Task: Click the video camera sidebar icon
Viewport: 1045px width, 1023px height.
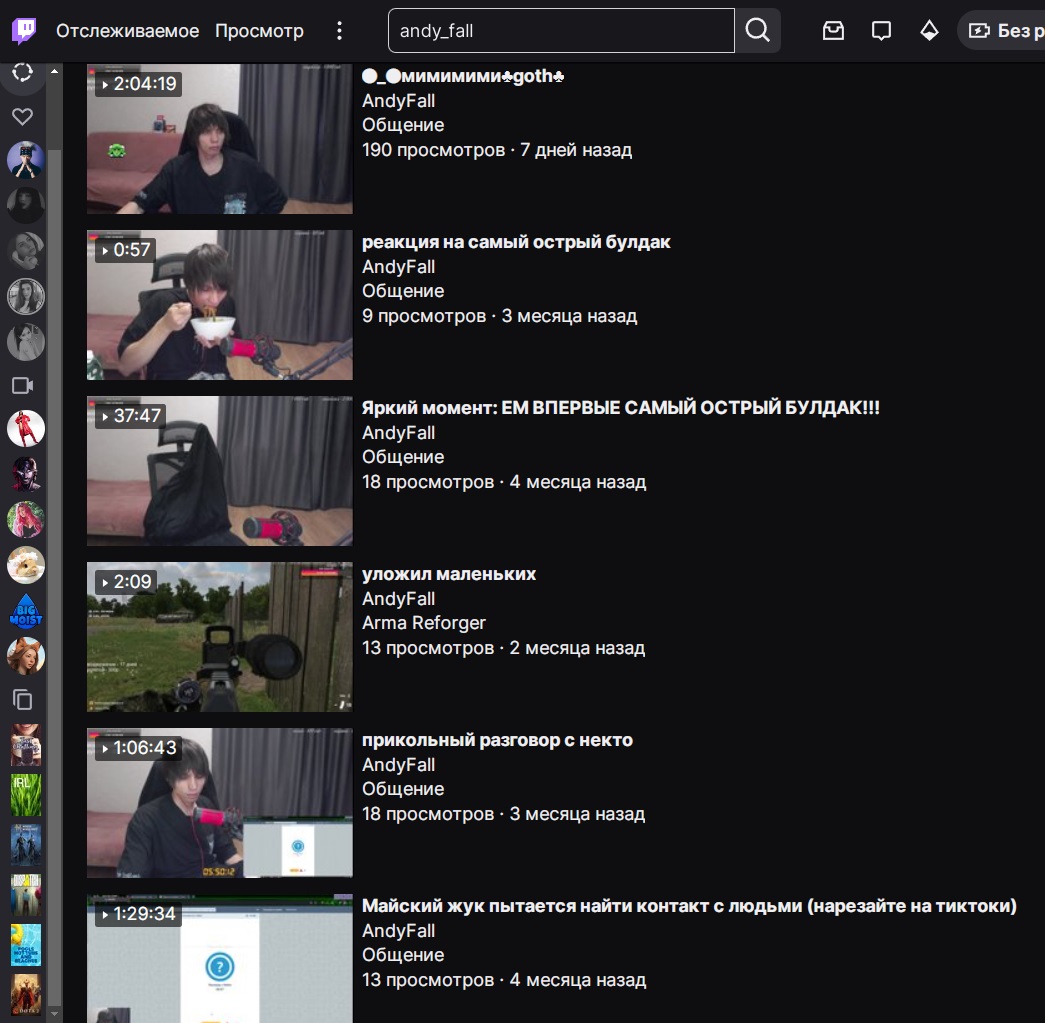Action: (x=23, y=386)
